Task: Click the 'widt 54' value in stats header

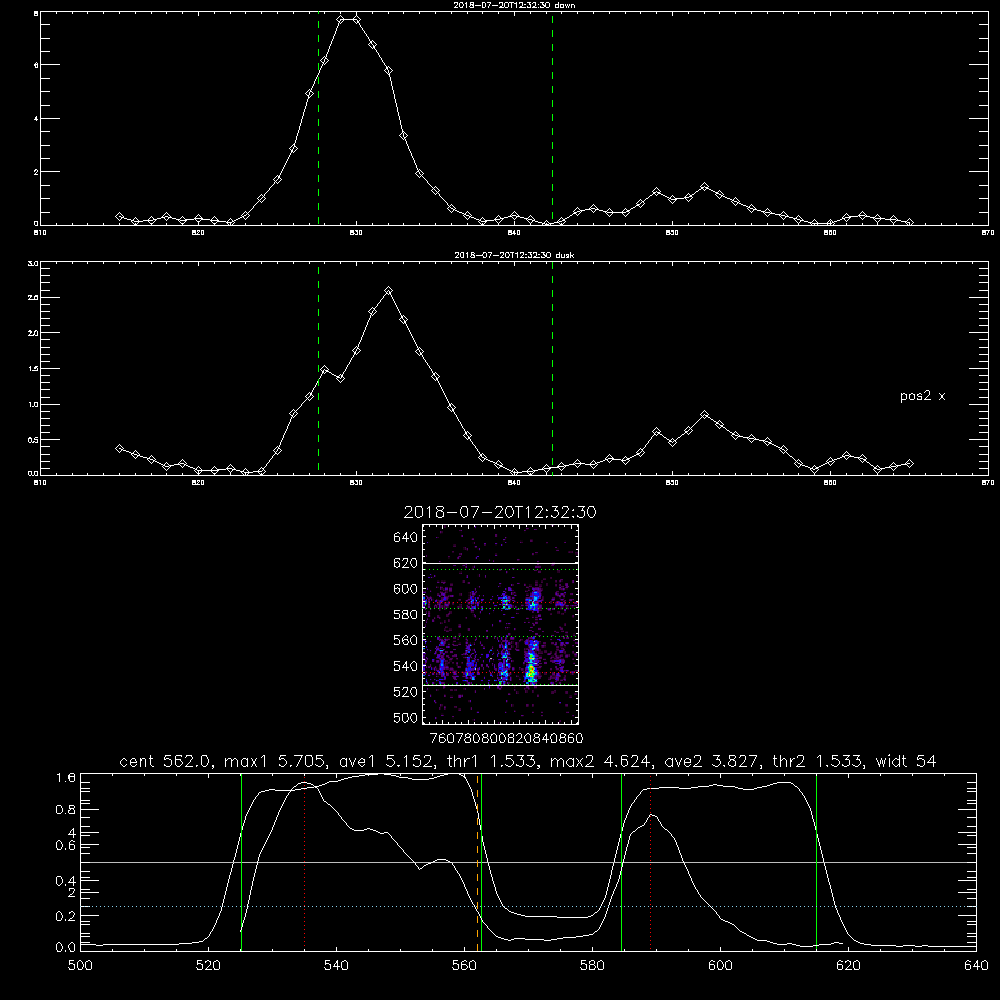Action: [906, 761]
